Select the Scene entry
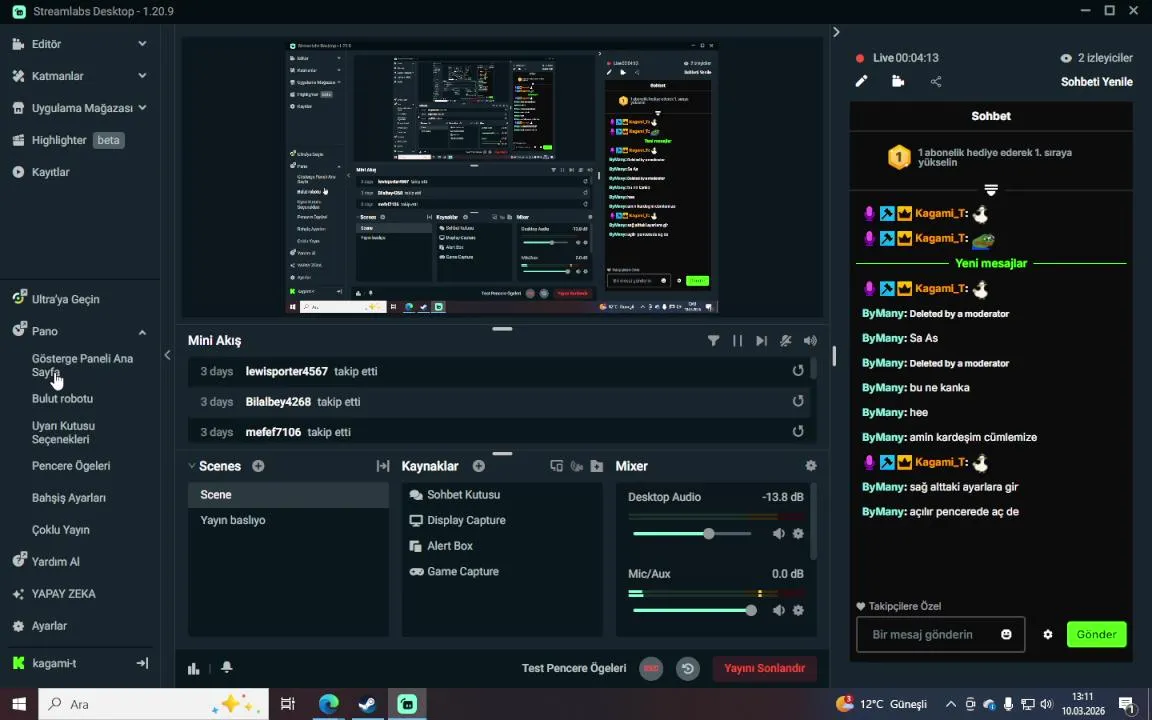The image size is (1152, 720). tap(288, 494)
